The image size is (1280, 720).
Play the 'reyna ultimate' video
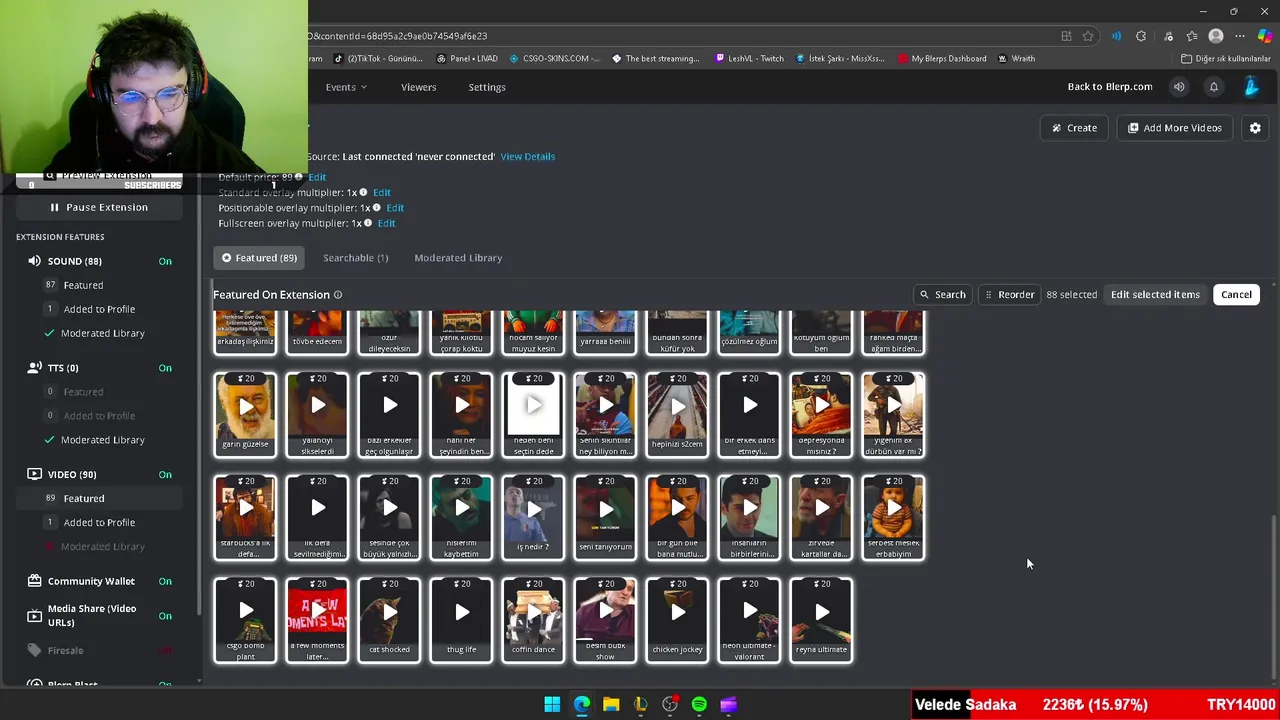tap(822, 611)
